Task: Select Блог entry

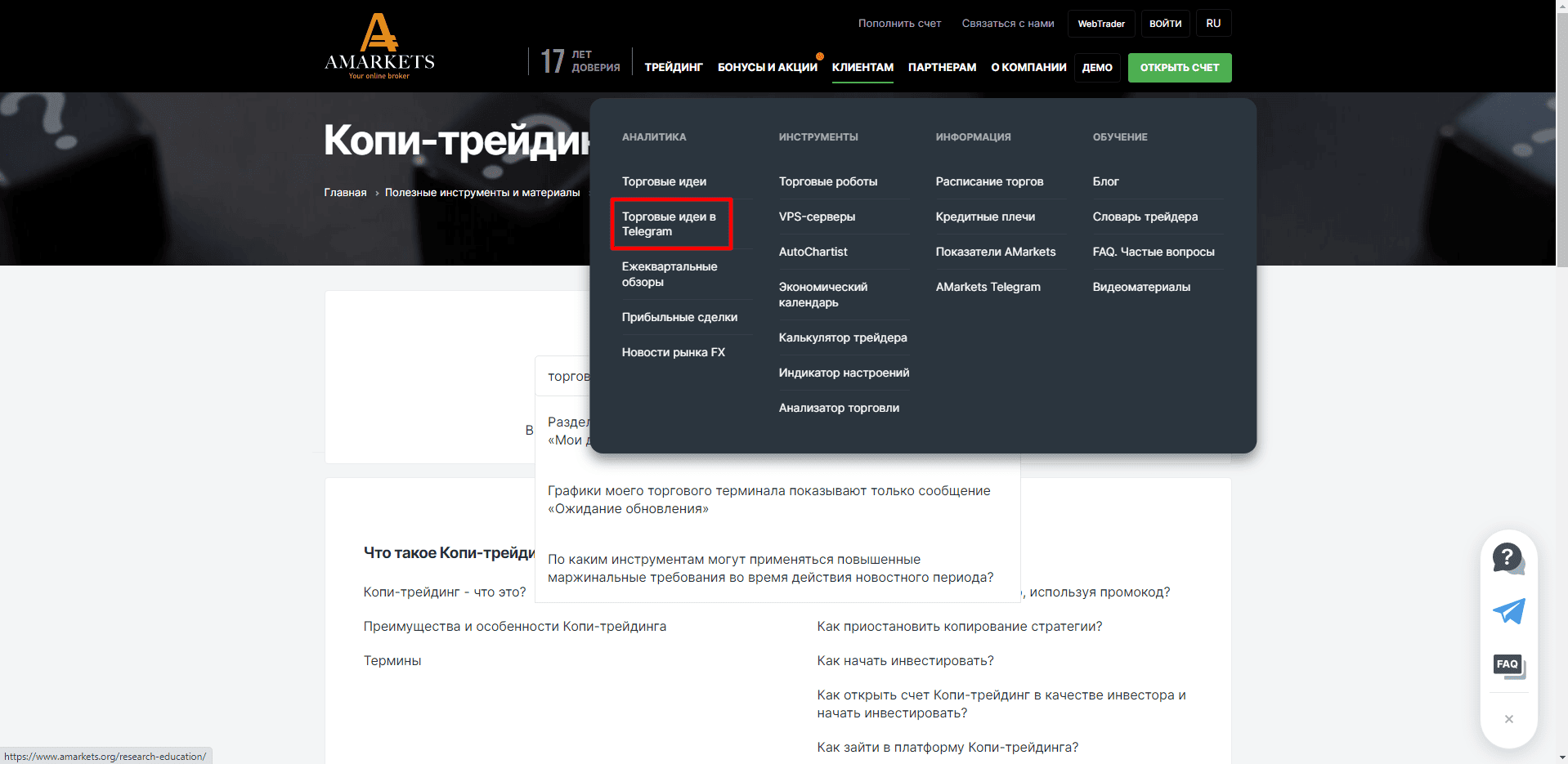Action: (1105, 181)
